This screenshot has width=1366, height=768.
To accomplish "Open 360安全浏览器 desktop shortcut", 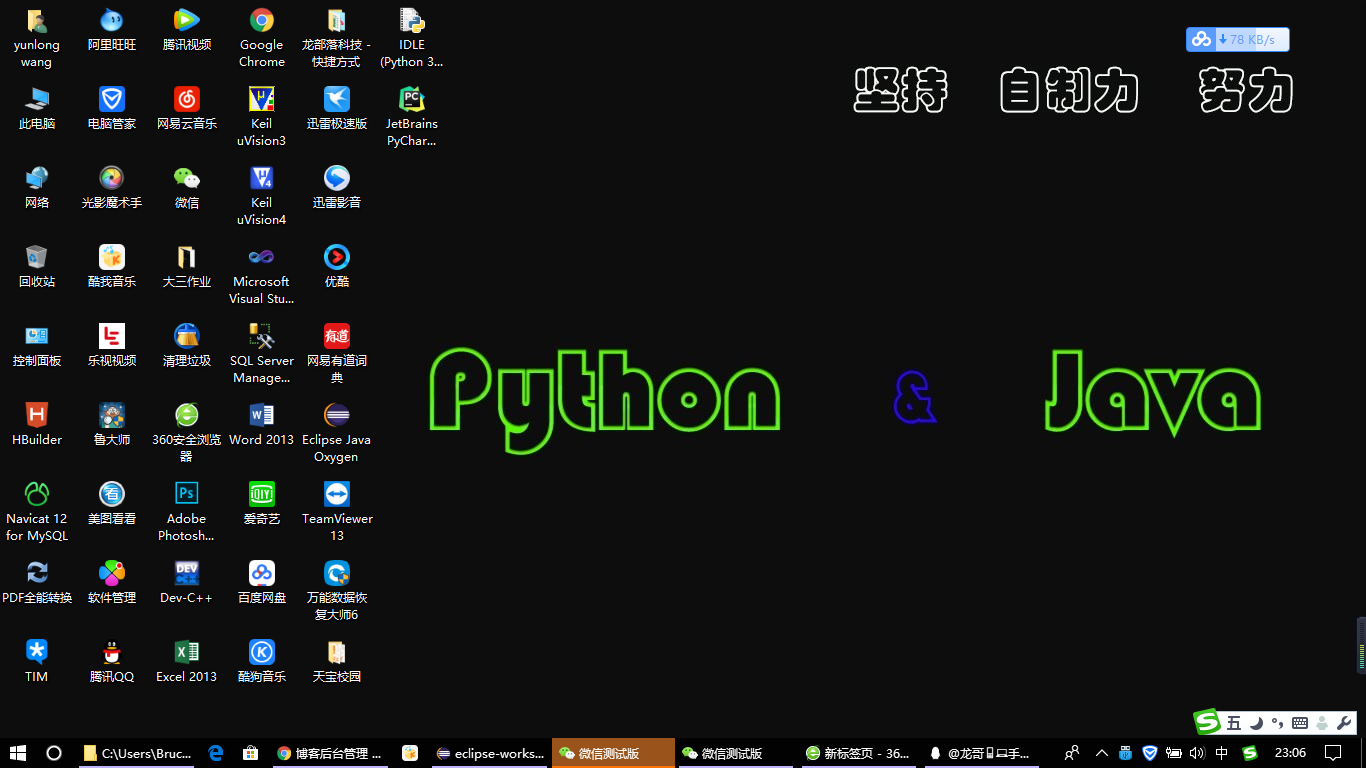I will pyautogui.click(x=187, y=433).
